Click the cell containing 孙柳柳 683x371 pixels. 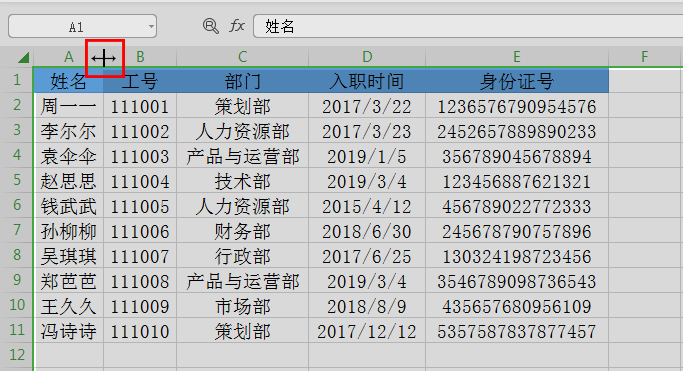pos(68,231)
